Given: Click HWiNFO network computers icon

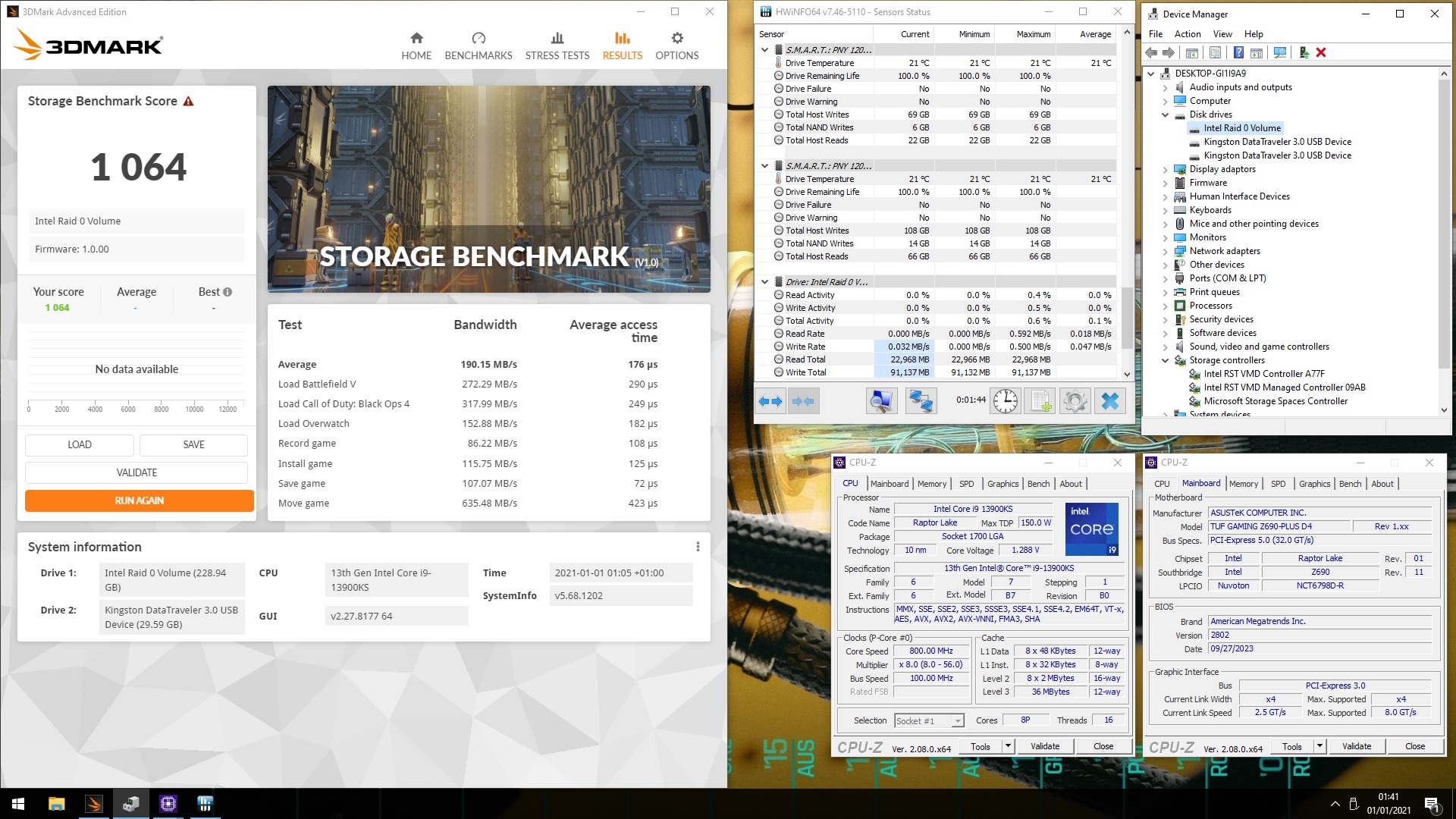Looking at the screenshot, I should [x=921, y=401].
